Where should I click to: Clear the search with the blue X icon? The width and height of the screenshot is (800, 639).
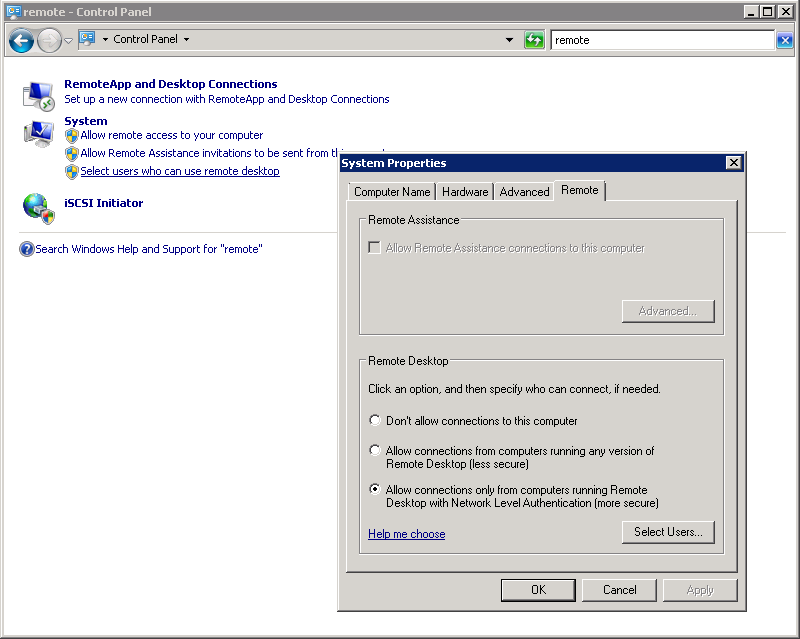click(x=785, y=40)
